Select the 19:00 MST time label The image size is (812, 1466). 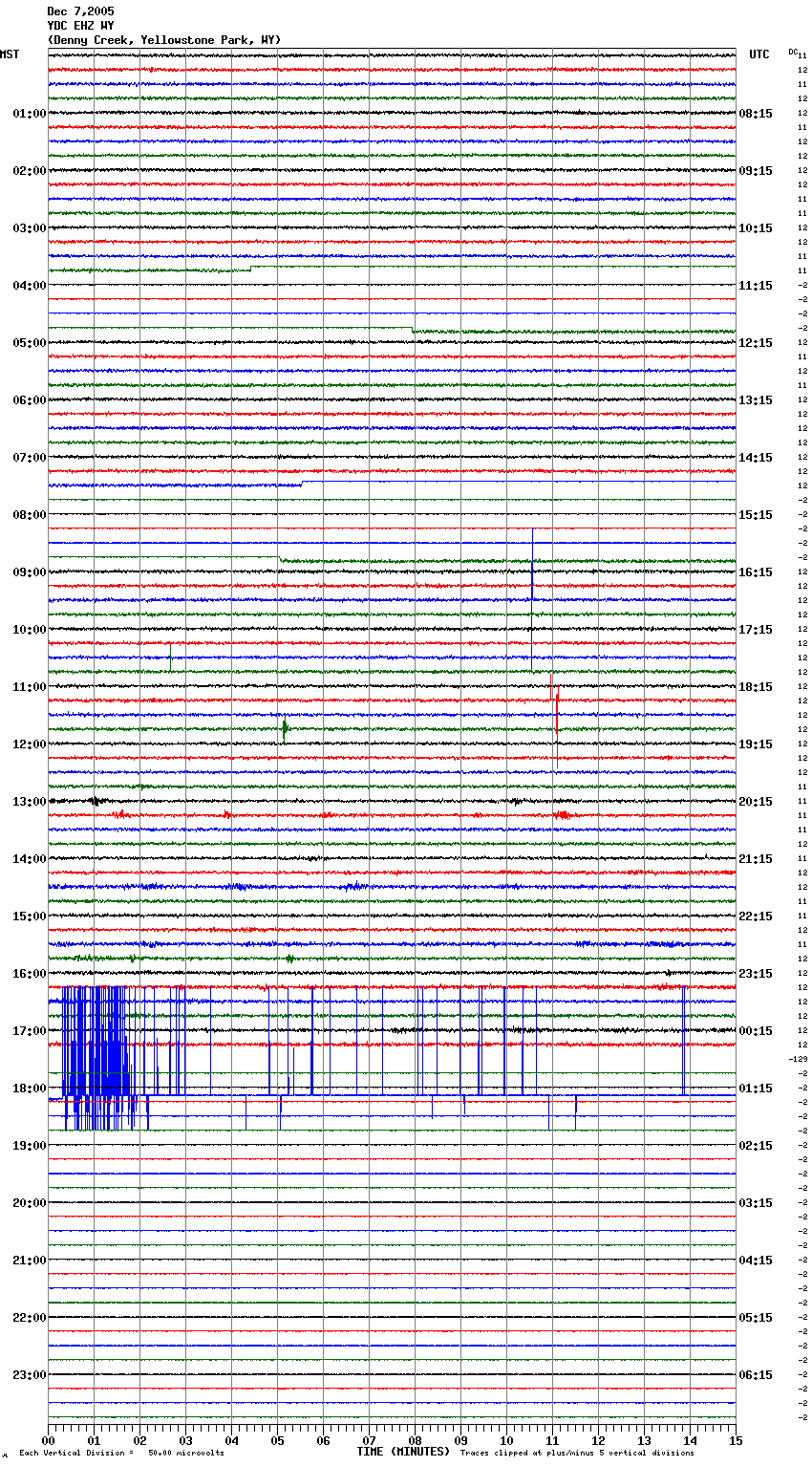30,1146
